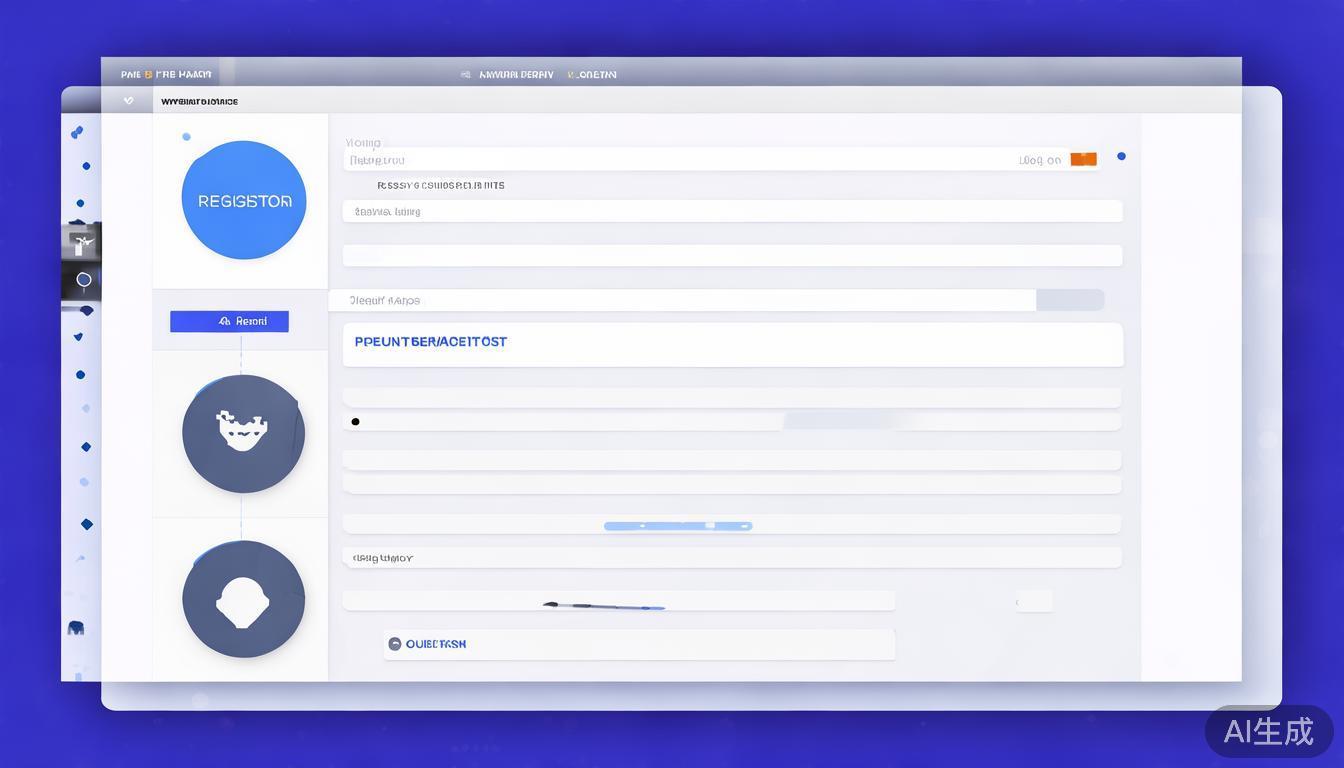This screenshot has width=1344, height=768.
Task: Open the PAE FRE HAACII tab
Action: coord(166,74)
